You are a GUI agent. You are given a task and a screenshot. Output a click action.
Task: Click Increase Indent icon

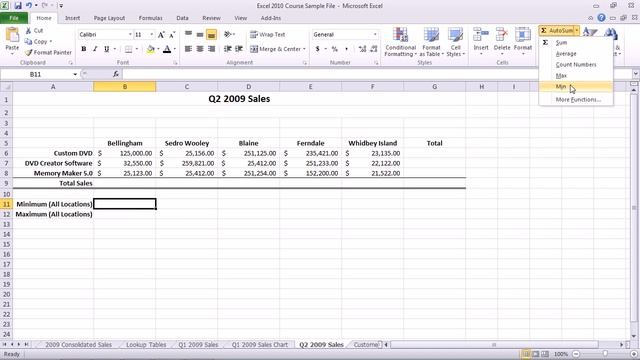[239, 49]
